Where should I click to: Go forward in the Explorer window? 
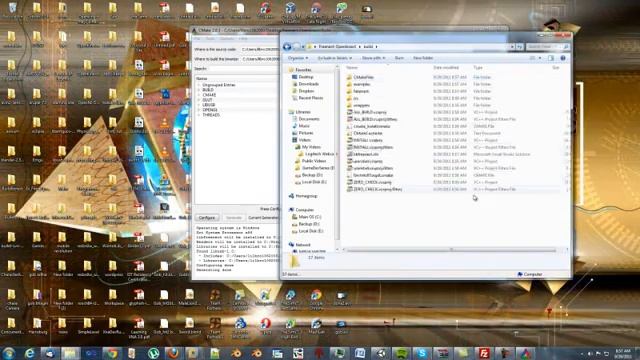pos(297,47)
